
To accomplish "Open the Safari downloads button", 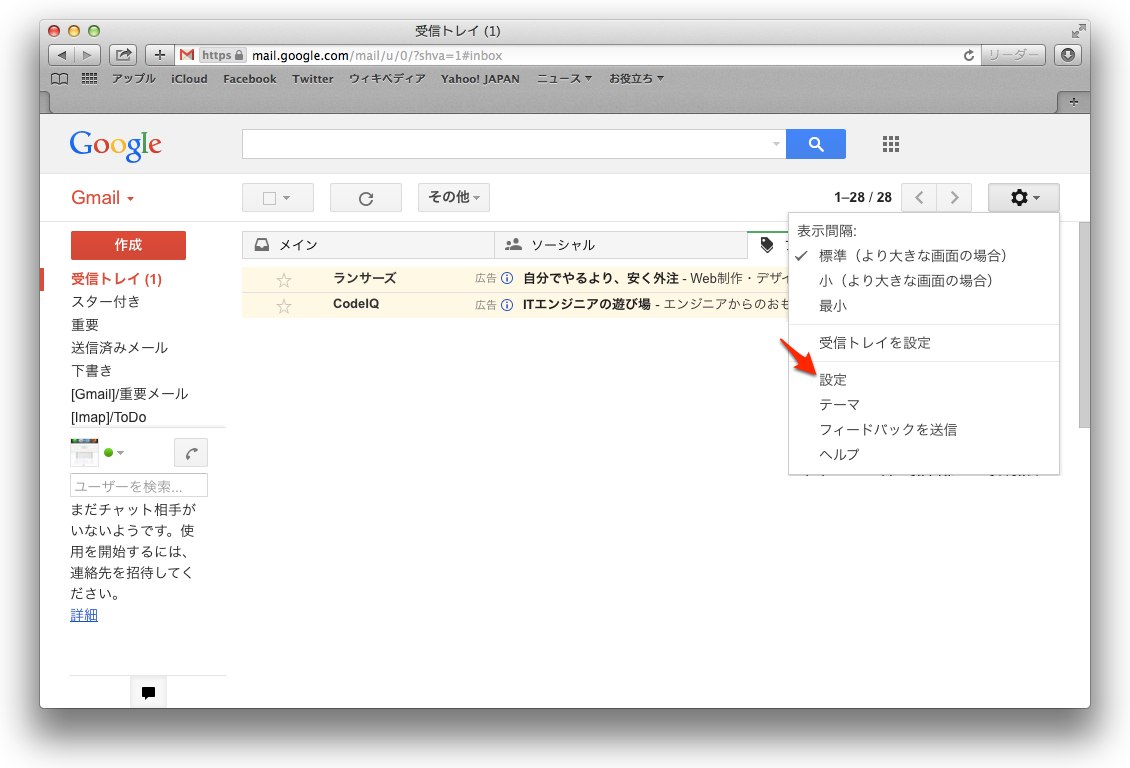I will (1068, 55).
